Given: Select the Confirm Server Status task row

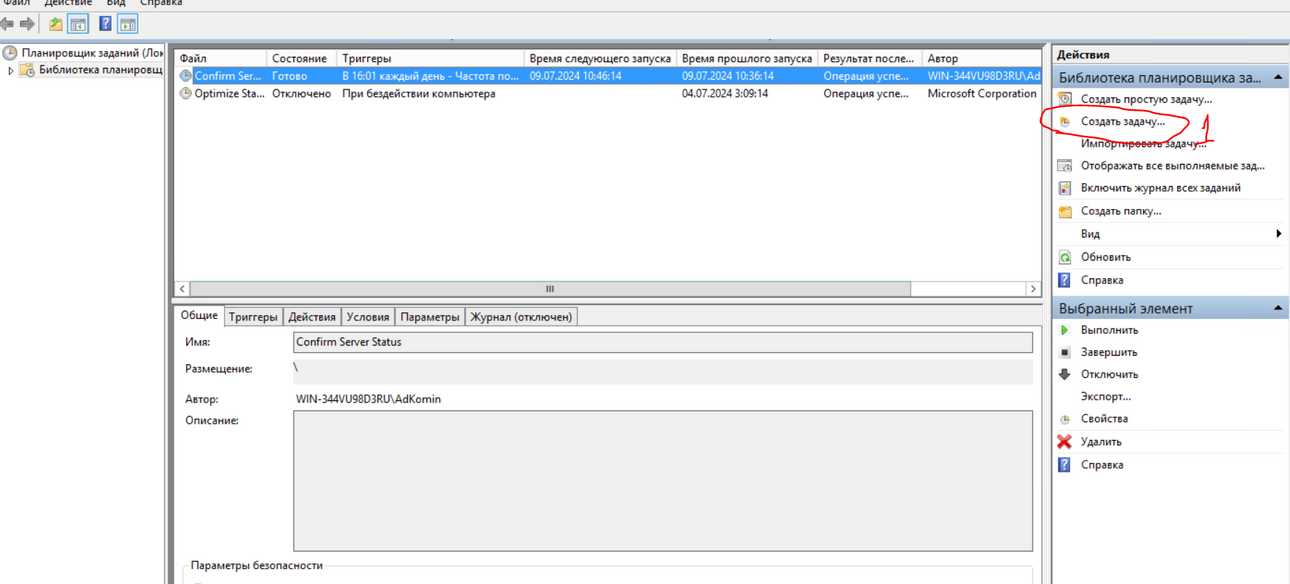Looking at the screenshot, I should [x=608, y=76].
